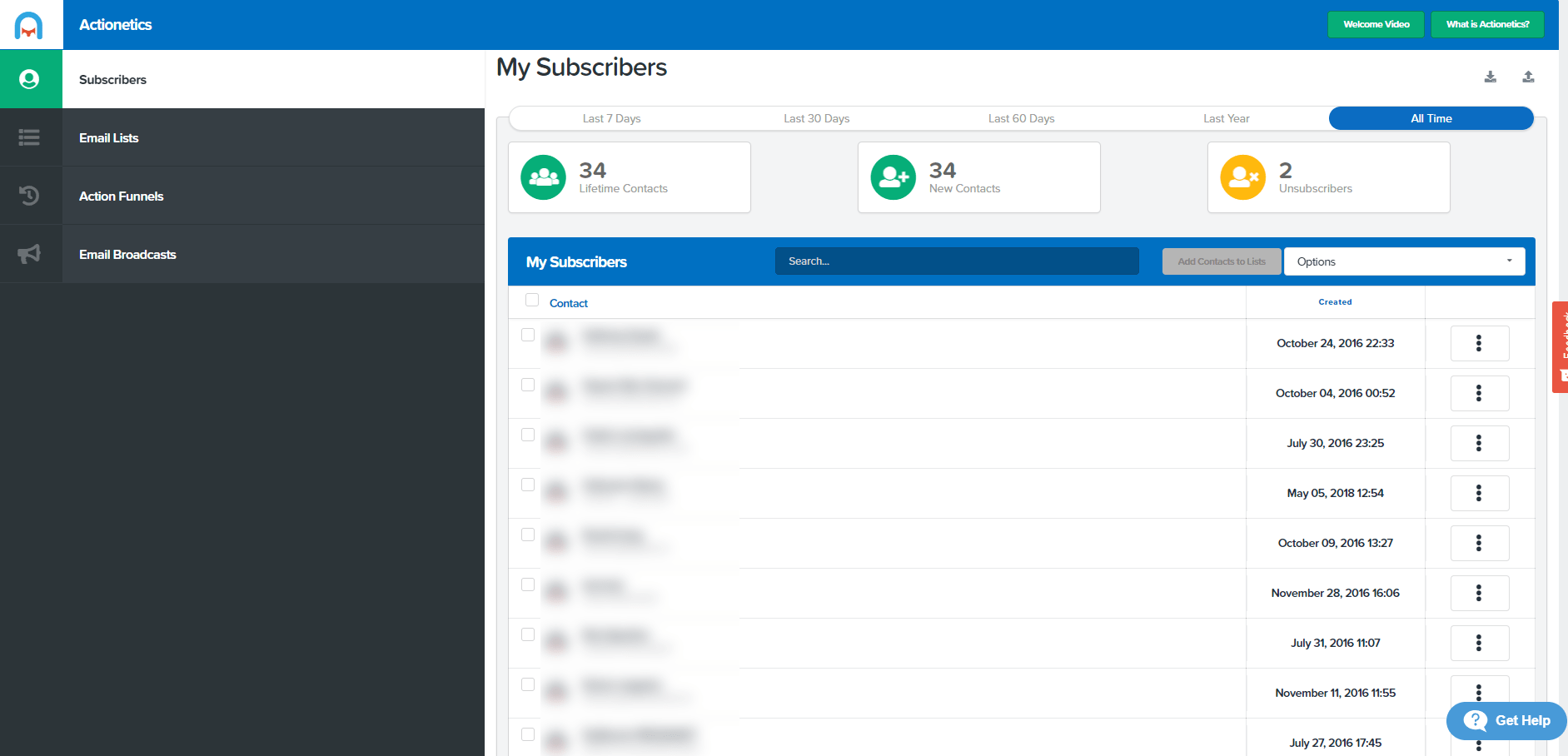Open row menu for July 31, 2016 11:07
Screen dimensions: 1568x756
(x=1480, y=643)
